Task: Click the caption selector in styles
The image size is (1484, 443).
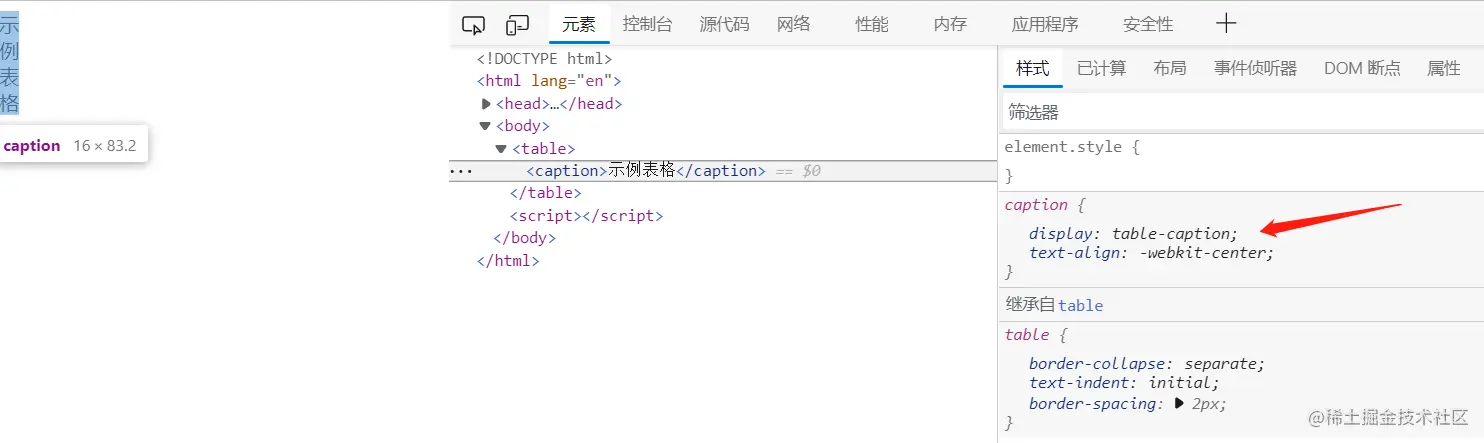Action: [x=1036, y=205]
